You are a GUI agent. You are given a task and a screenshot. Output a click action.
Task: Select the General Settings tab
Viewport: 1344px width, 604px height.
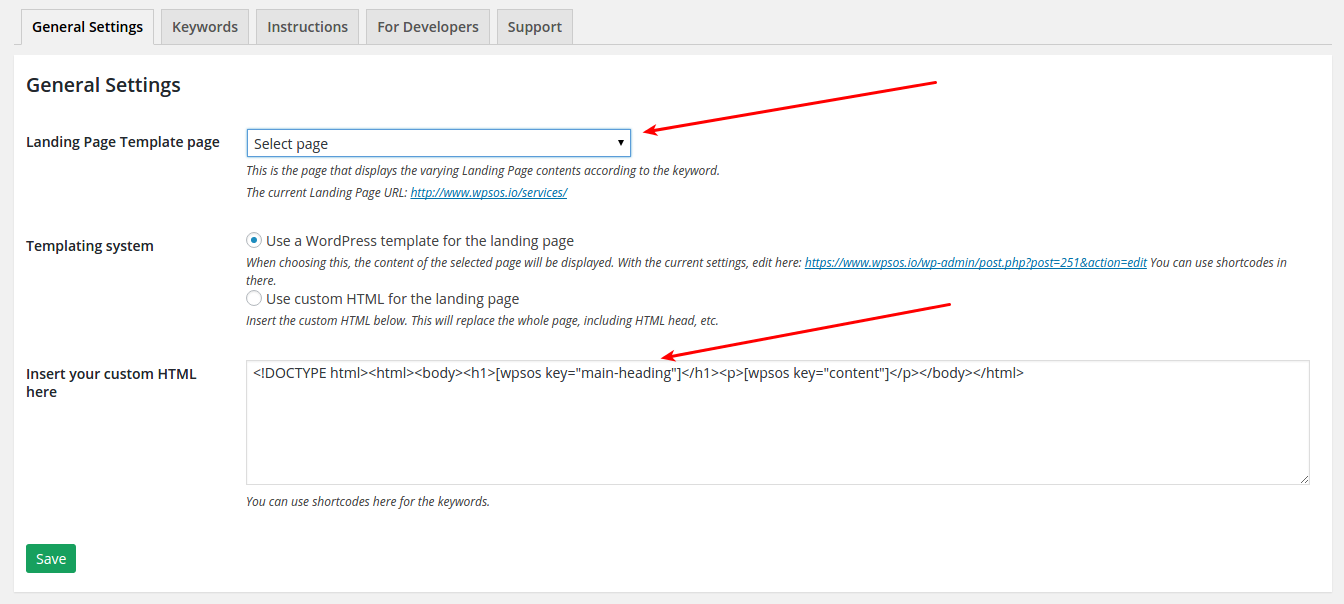click(87, 27)
